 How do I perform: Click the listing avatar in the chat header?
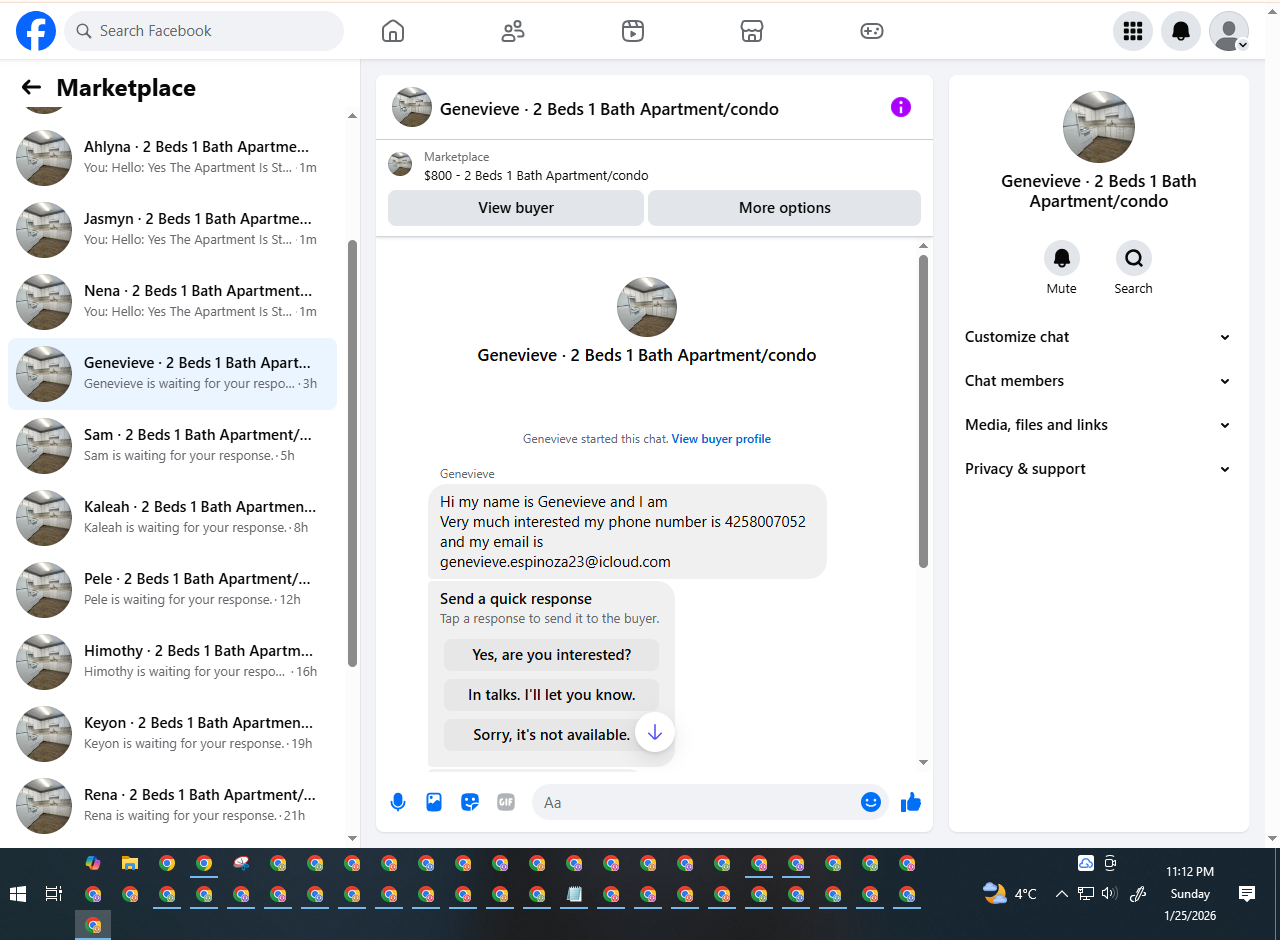(x=412, y=107)
